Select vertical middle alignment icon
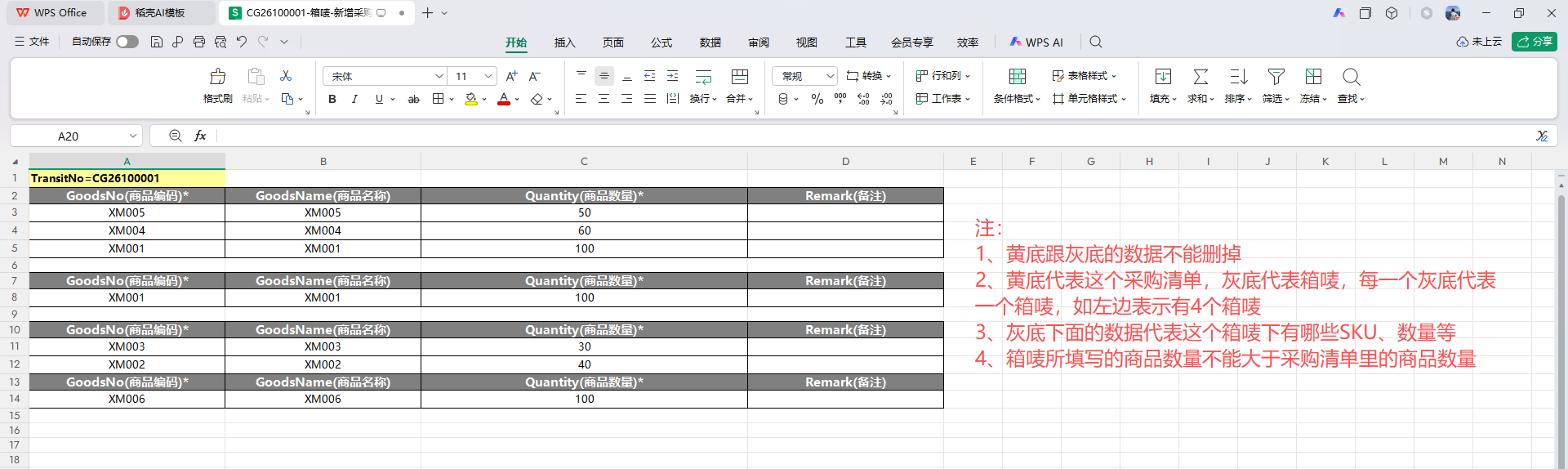This screenshot has width=1568, height=469. point(604,76)
